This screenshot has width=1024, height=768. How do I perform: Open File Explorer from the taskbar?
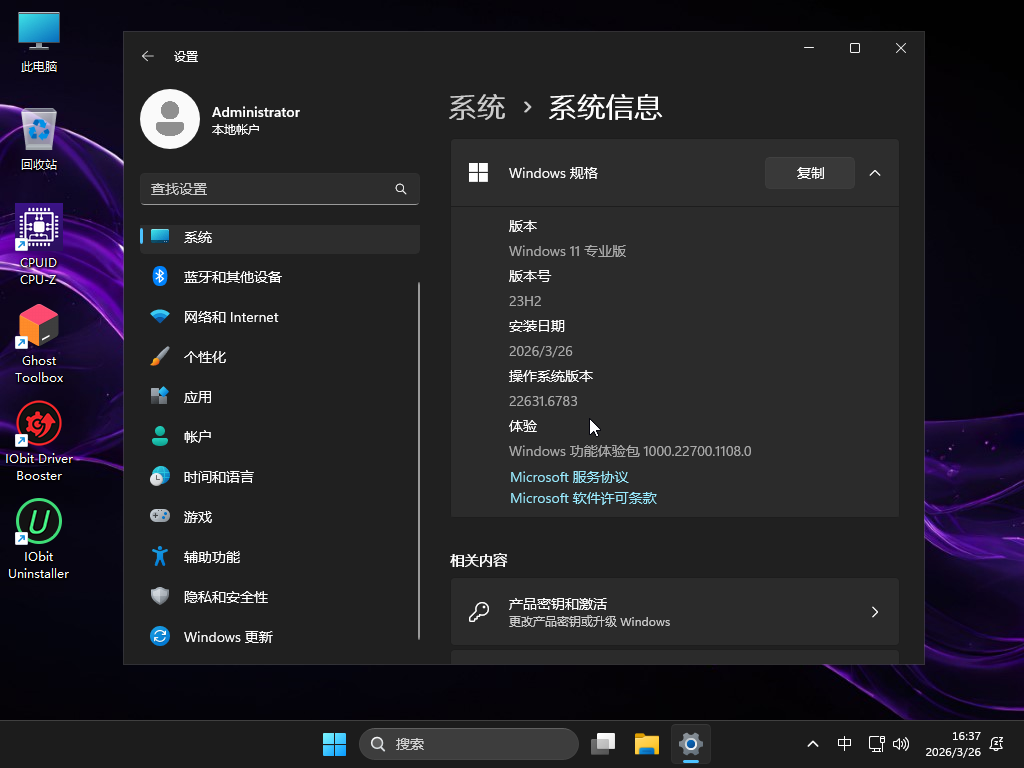[647, 744]
